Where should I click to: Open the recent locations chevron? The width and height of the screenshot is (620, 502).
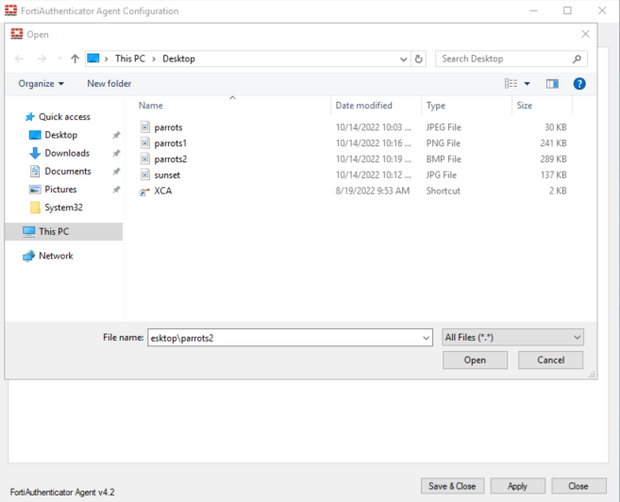[x=59, y=59]
